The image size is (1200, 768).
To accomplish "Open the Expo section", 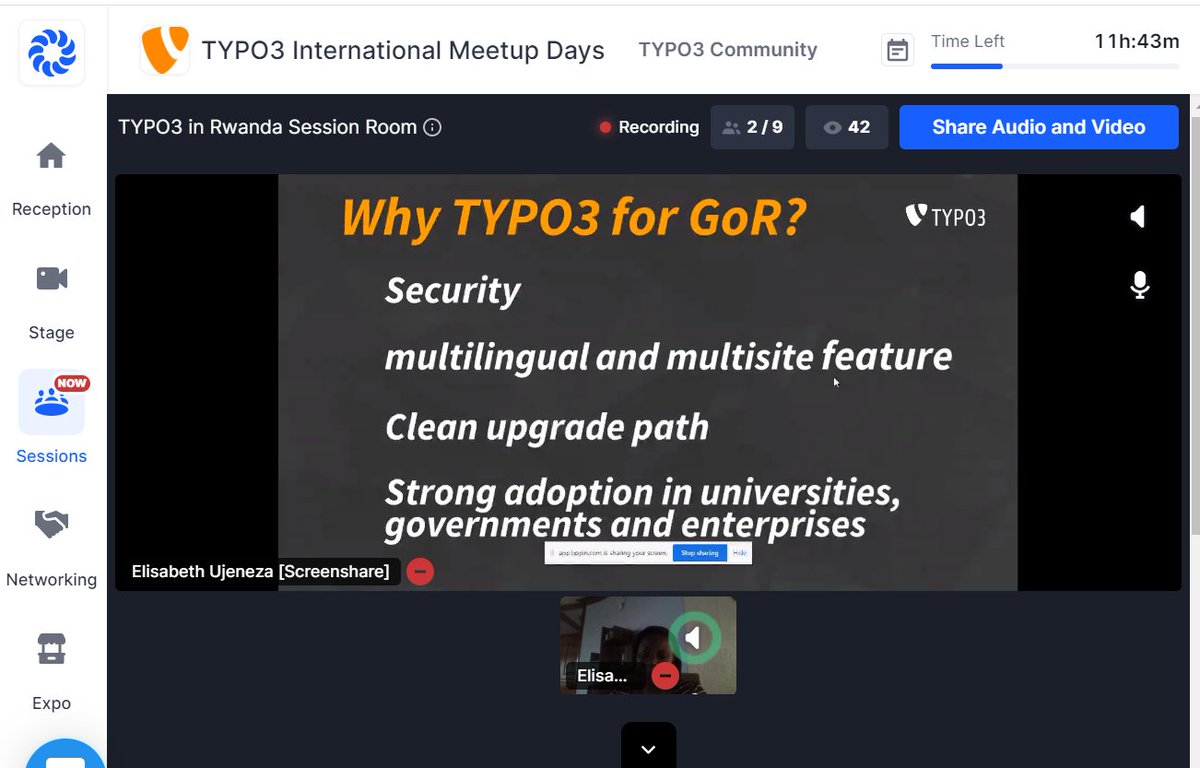I will (51, 672).
